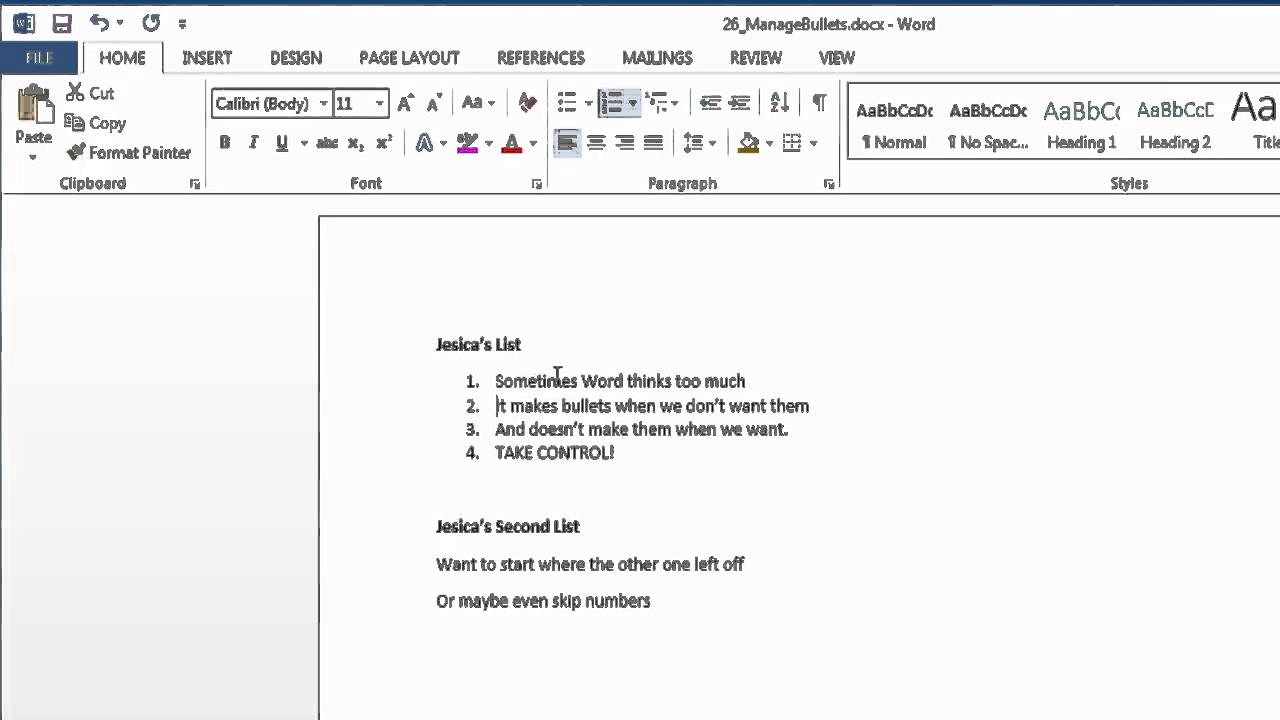This screenshot has width=1280, height=720.
Task: Toggle Justify alignment
Action: click(653, 143)
